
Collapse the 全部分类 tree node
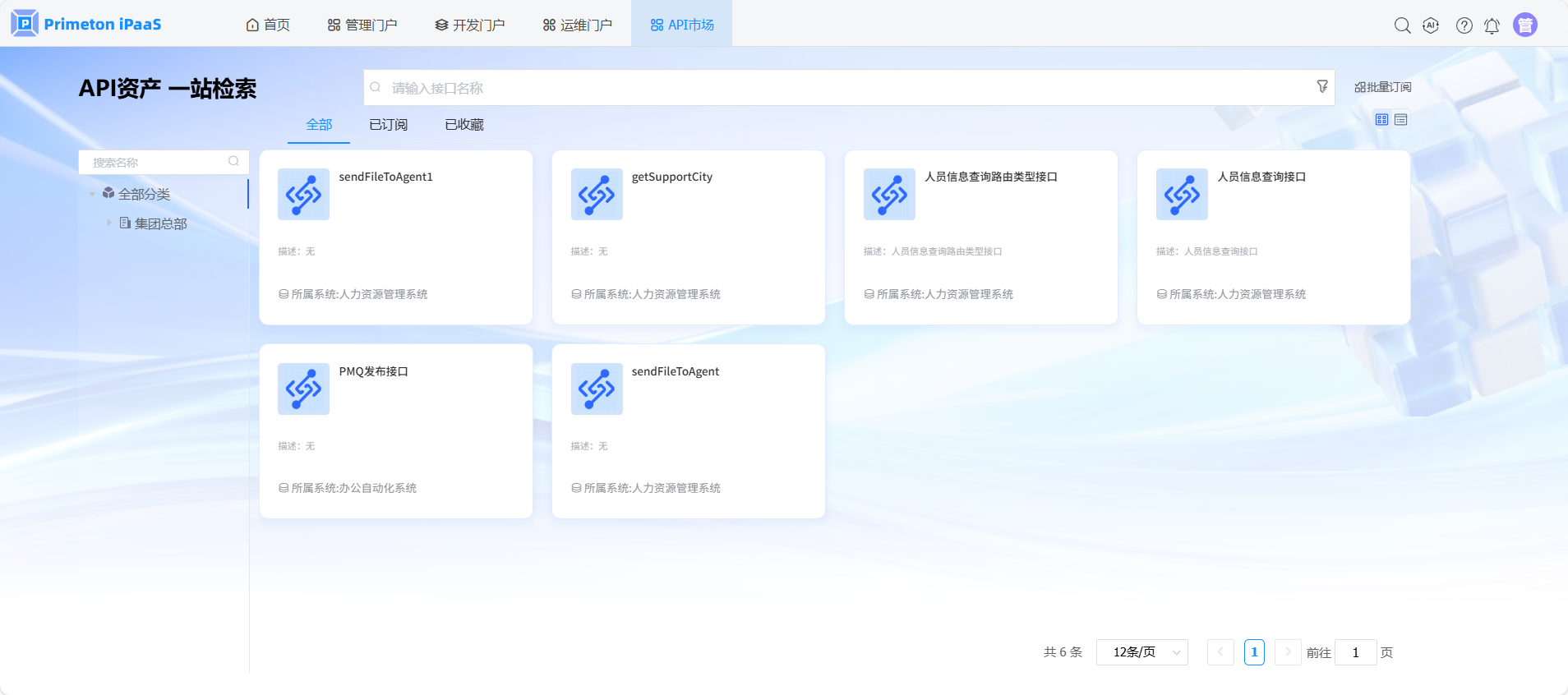click(92, 194)
